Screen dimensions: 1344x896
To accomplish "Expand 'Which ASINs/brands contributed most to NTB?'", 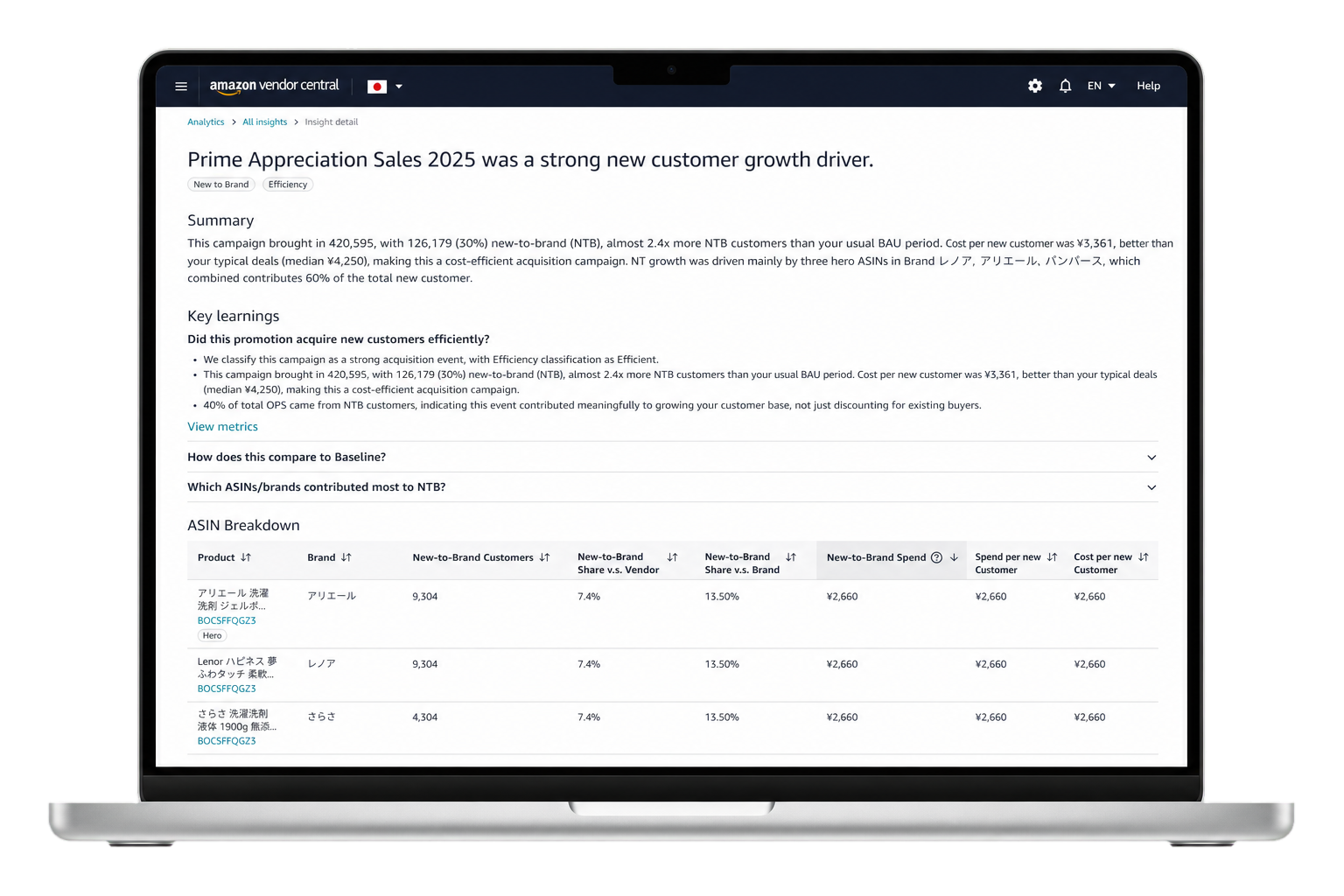I will tap(672, 487).
